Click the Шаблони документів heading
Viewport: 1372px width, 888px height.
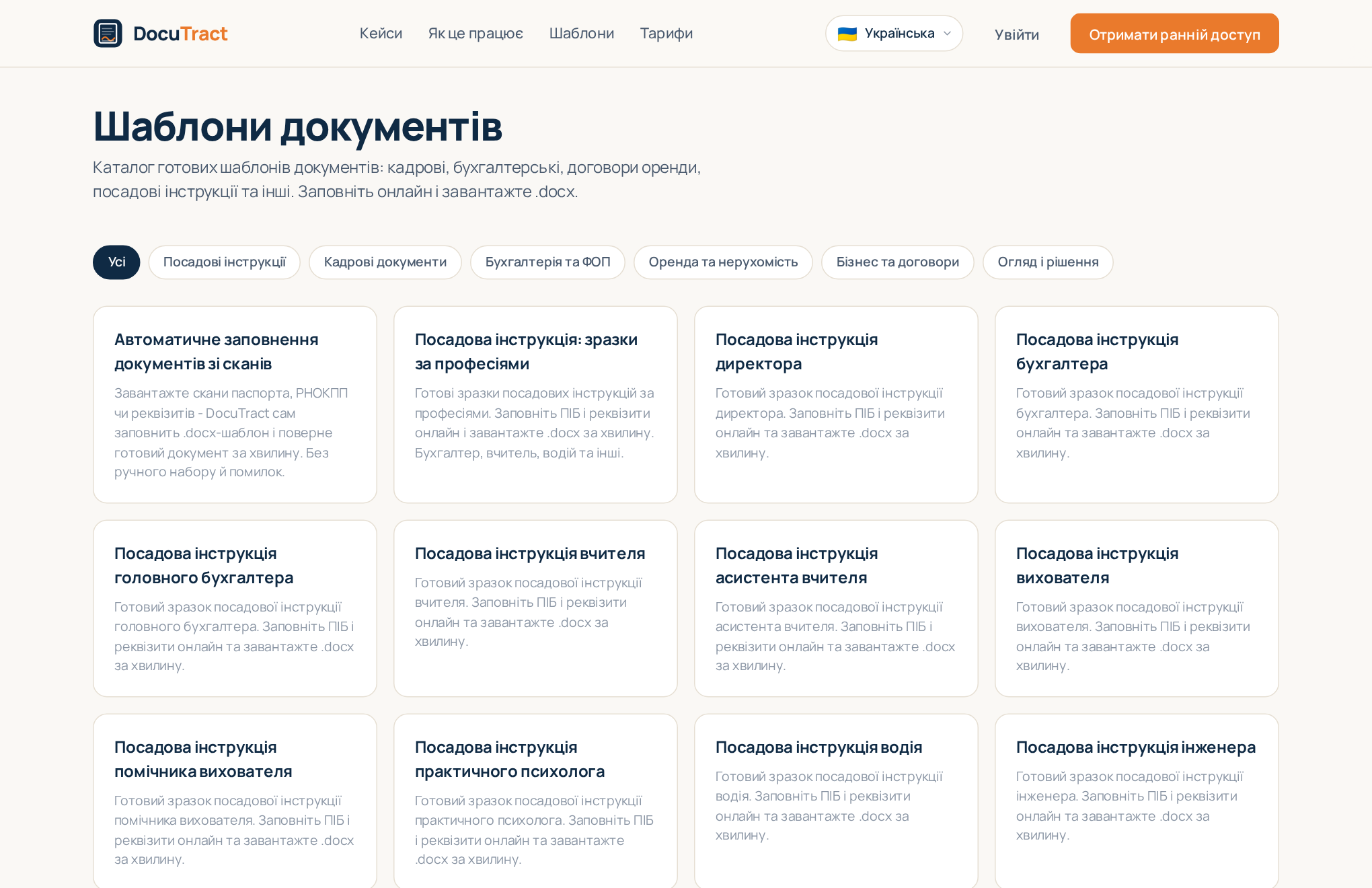[x=298, y=126]
